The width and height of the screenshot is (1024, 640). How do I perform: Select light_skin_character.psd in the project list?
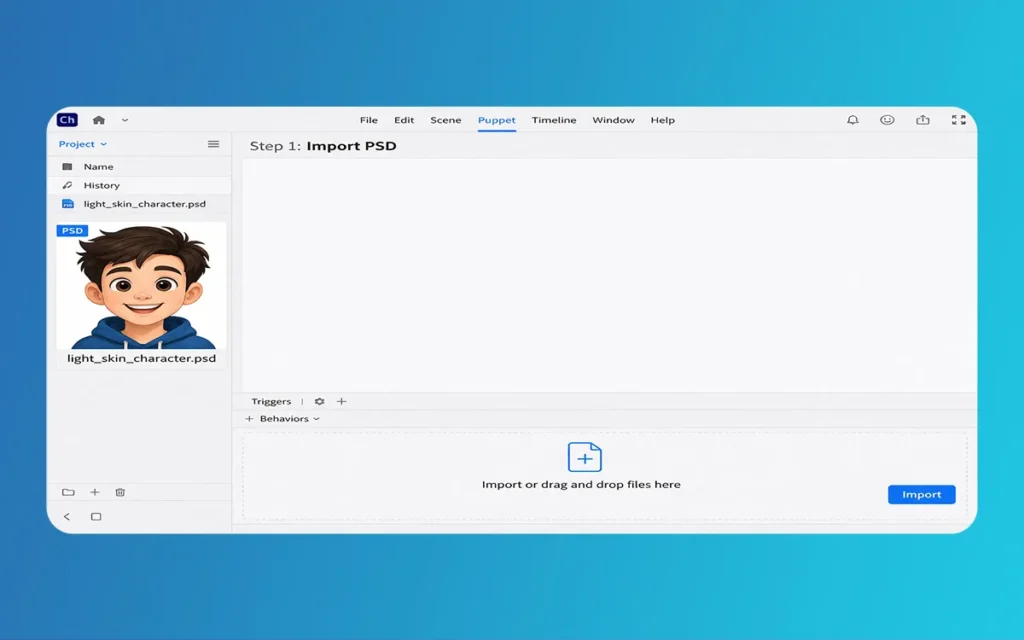(x=144, y=204)
